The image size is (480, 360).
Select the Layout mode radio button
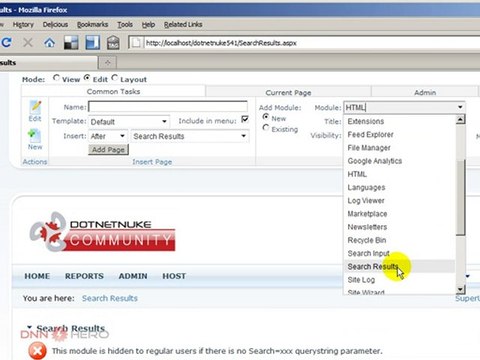[115, 78]
